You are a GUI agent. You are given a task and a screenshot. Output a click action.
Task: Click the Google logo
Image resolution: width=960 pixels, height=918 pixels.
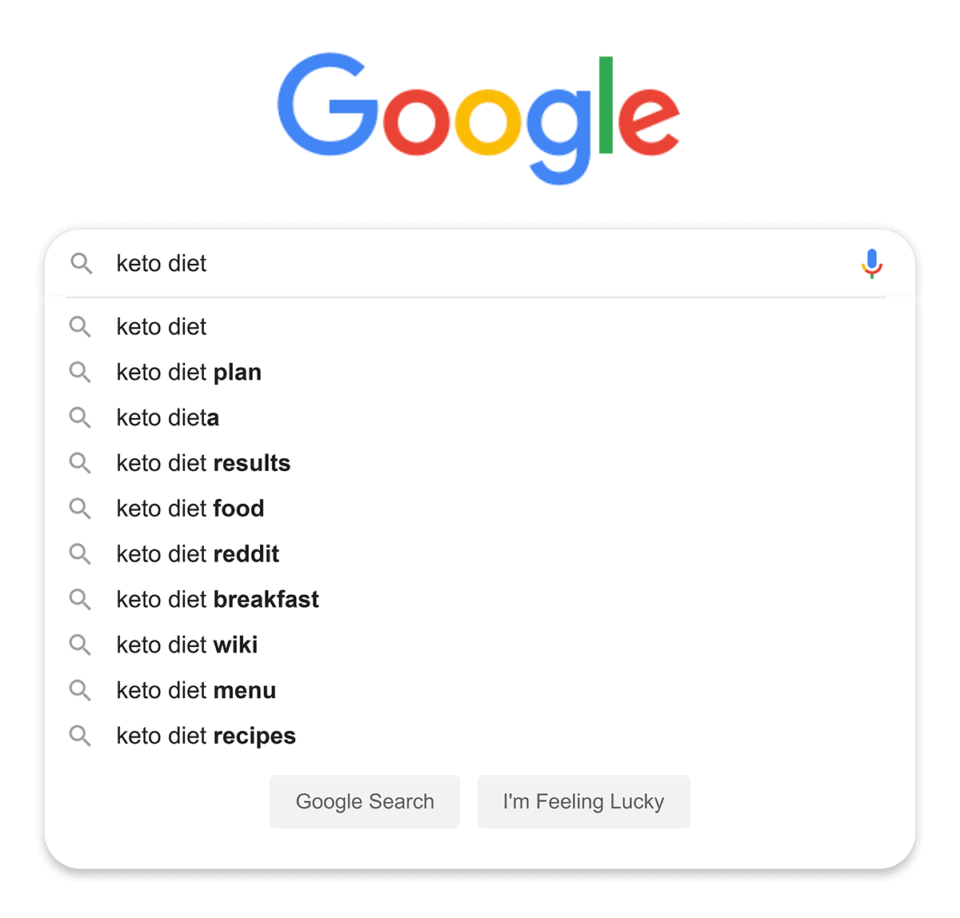(x=478, y=118)
